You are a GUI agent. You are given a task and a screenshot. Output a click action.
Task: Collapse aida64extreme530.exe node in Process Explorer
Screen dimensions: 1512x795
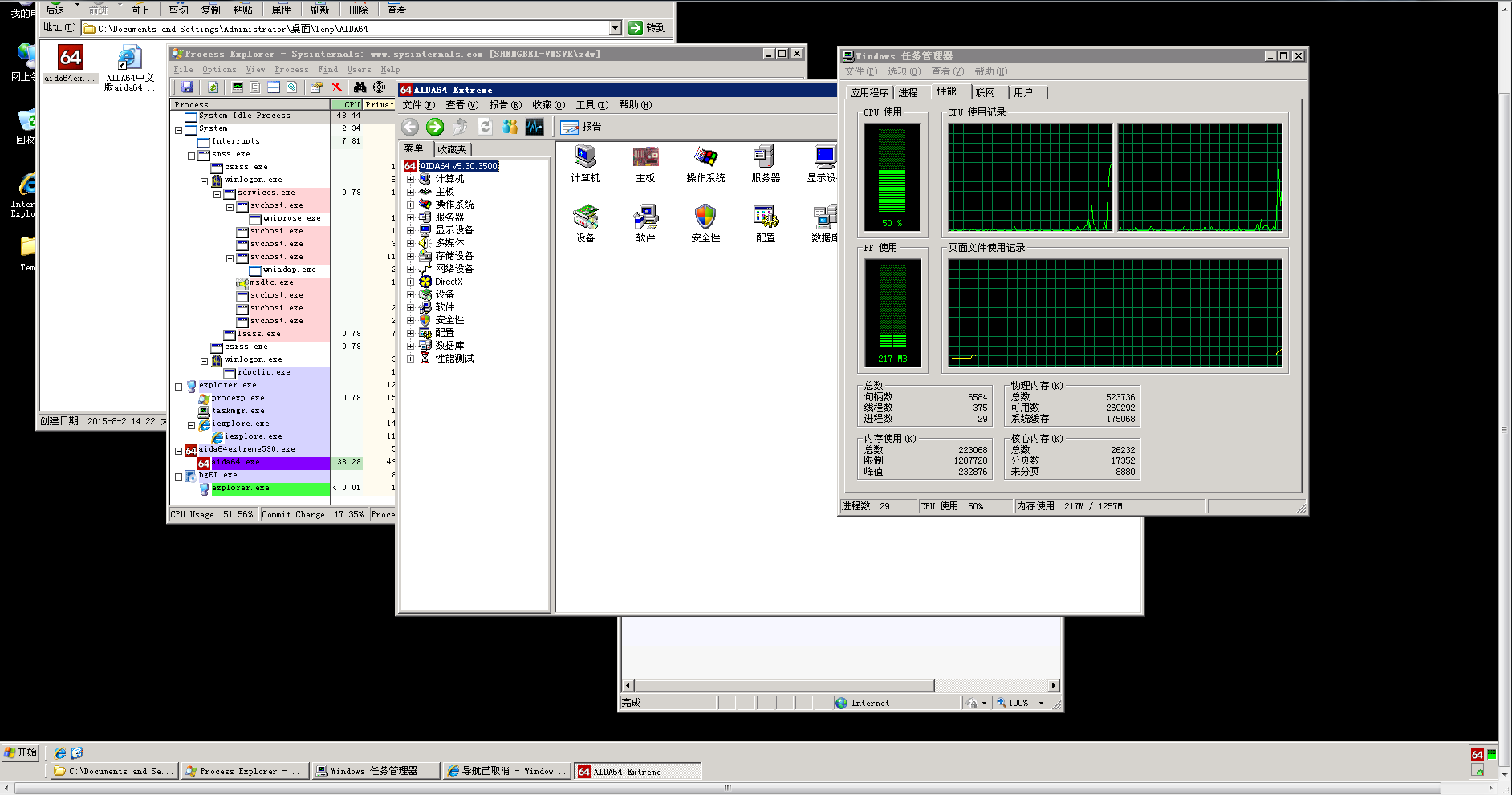[x=178, y=451]
